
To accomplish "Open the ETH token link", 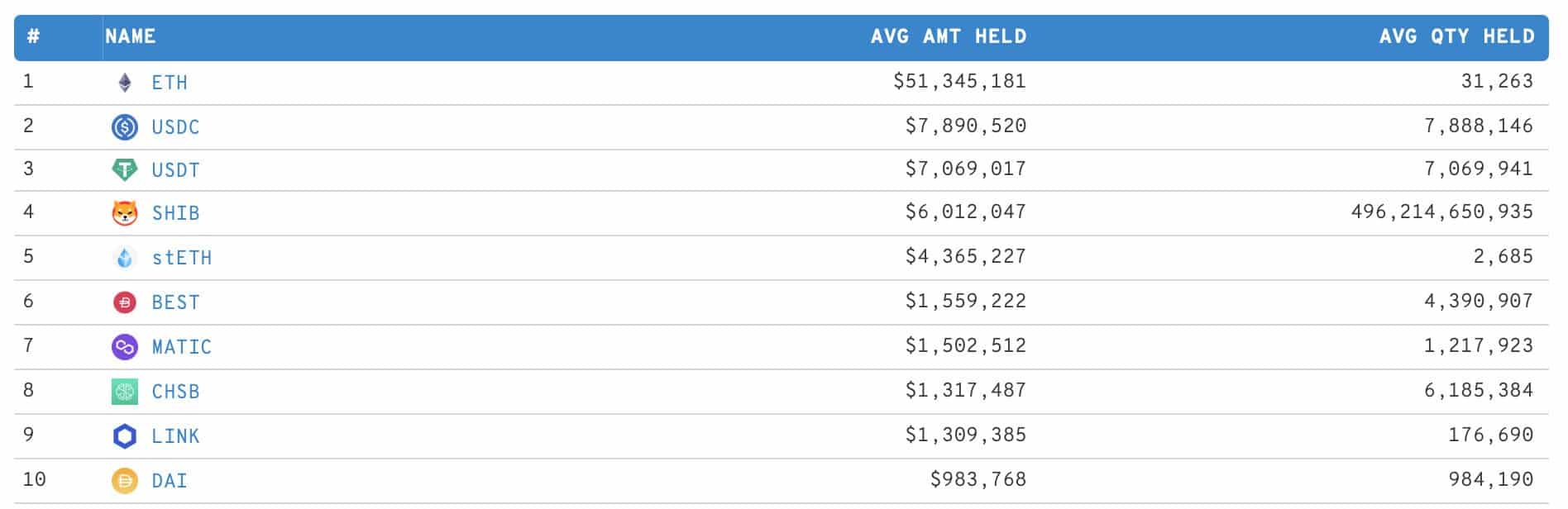I will coord(170,83).
